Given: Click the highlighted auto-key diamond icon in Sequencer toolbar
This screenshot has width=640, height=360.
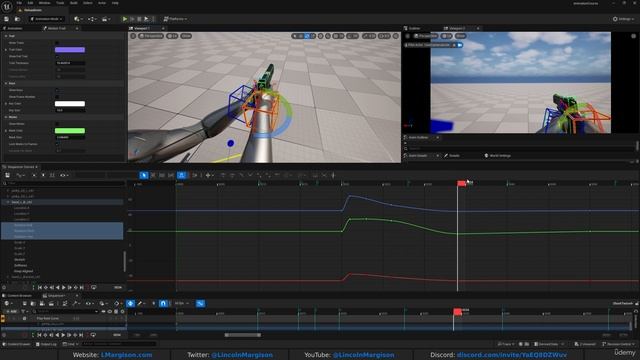Looking at the screenshot, I should click(130, 303).
